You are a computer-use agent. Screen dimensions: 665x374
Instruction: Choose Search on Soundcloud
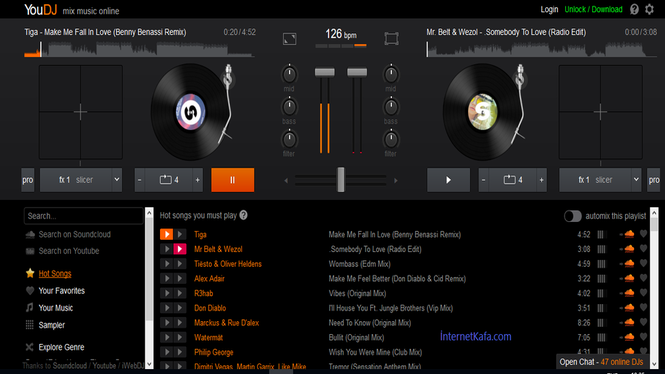[75, 234]
